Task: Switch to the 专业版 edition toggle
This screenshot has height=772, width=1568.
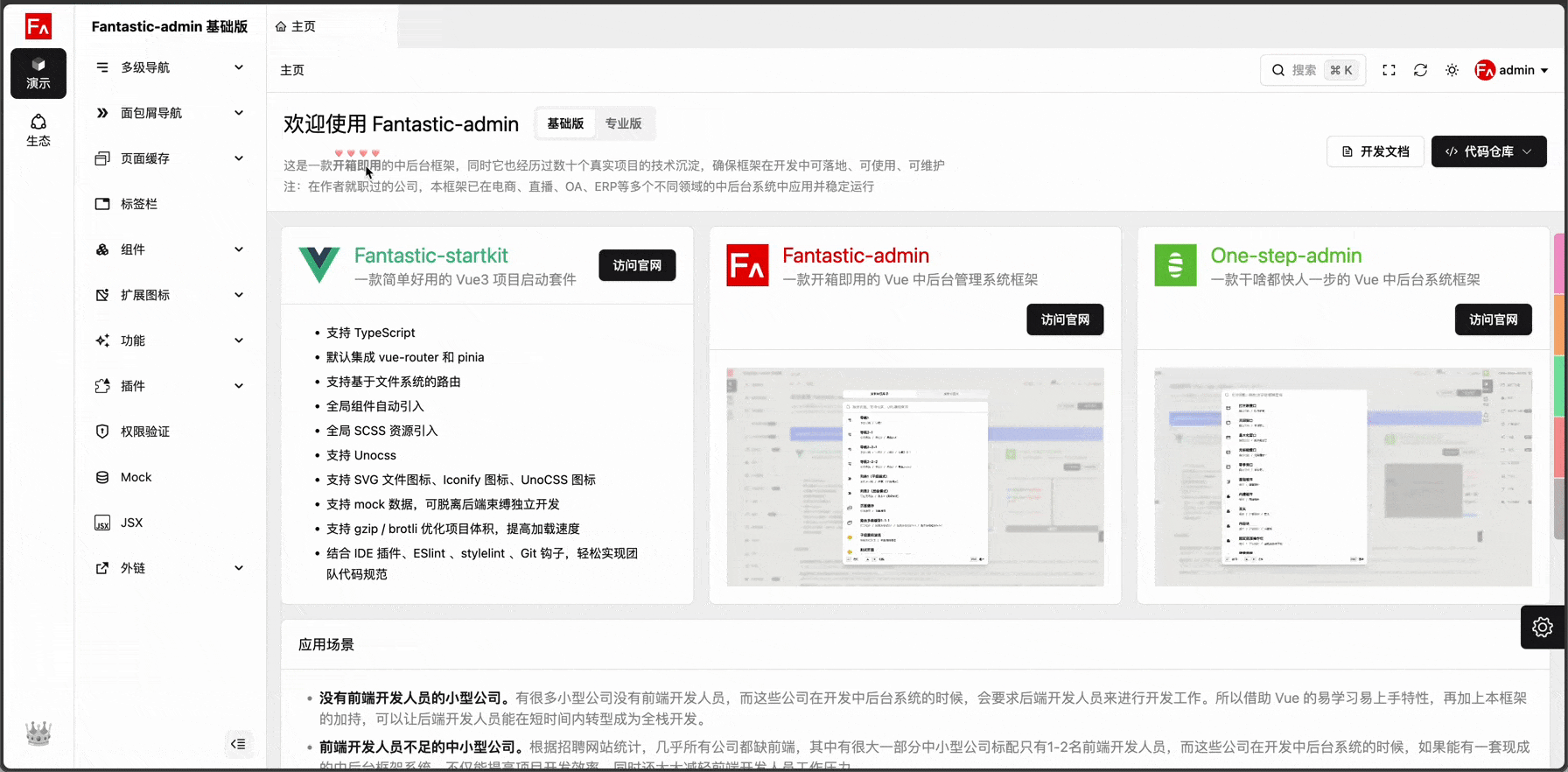Action: pos(623,123)
